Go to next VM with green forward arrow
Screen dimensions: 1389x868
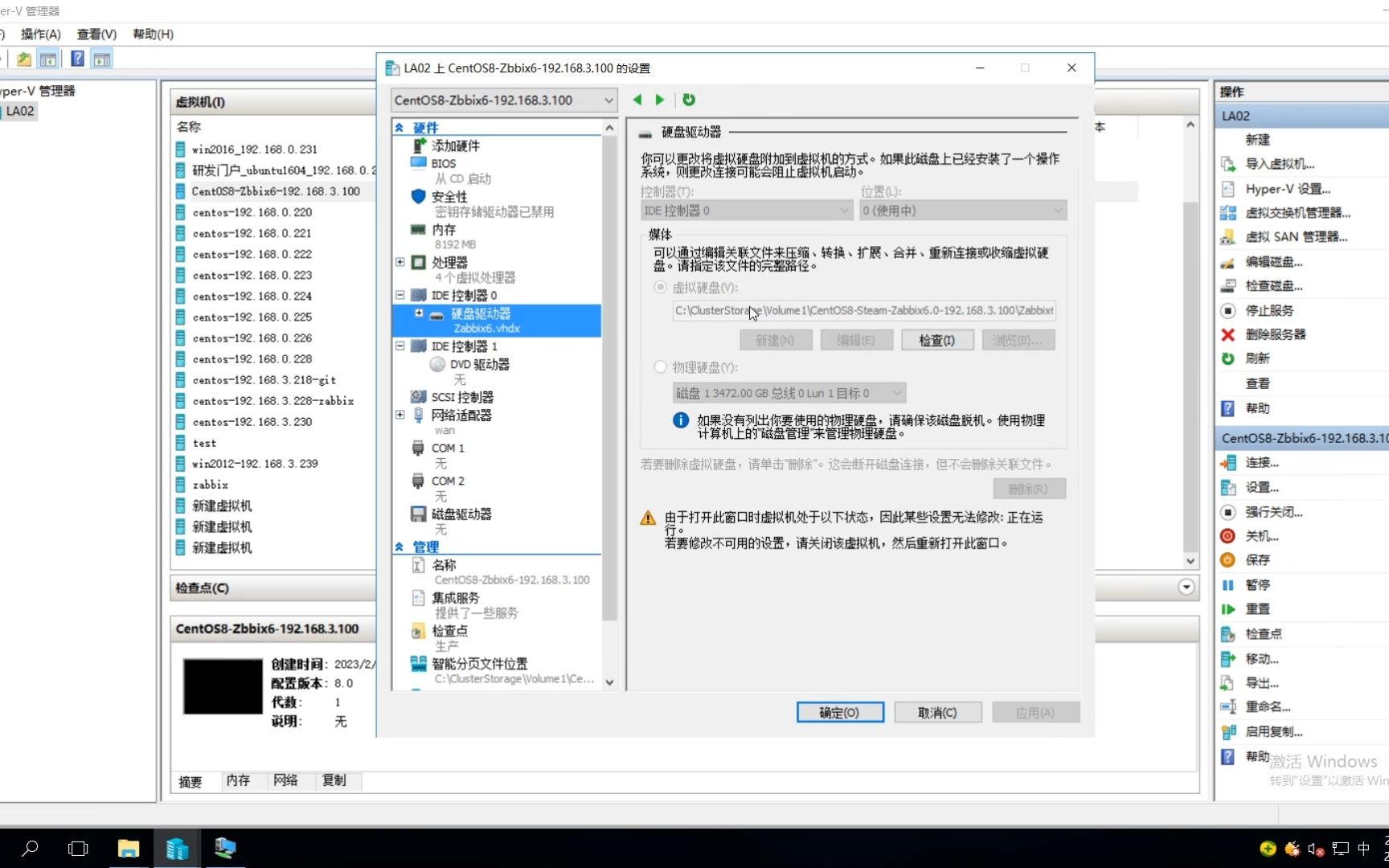tap(660, 100)
